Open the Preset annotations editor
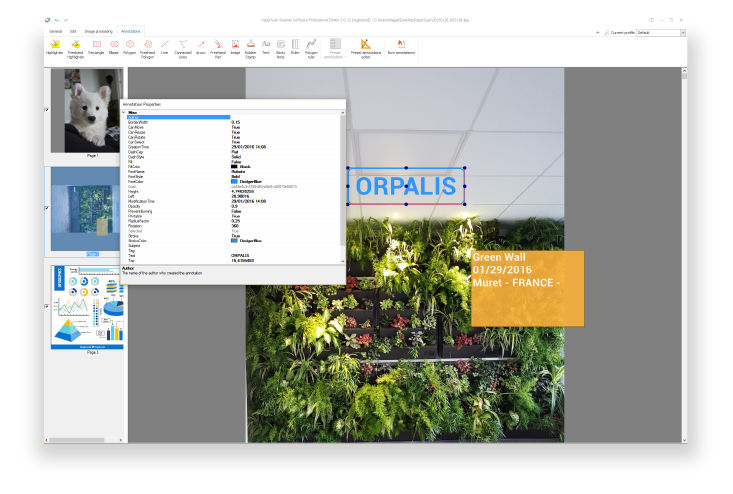The width and height of the screenshot is (733, 494). click(x=365, y=46)
